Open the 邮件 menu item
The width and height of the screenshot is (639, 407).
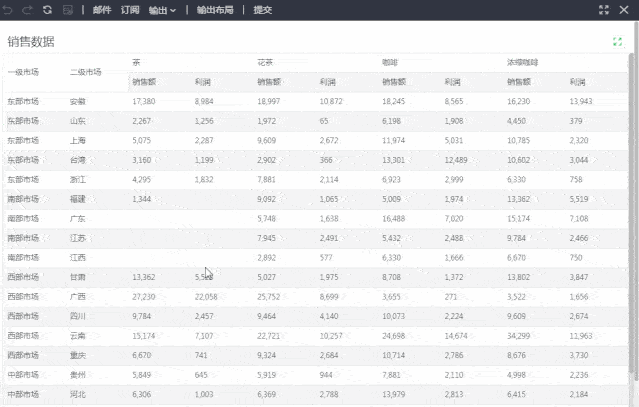tap(102, 10)
